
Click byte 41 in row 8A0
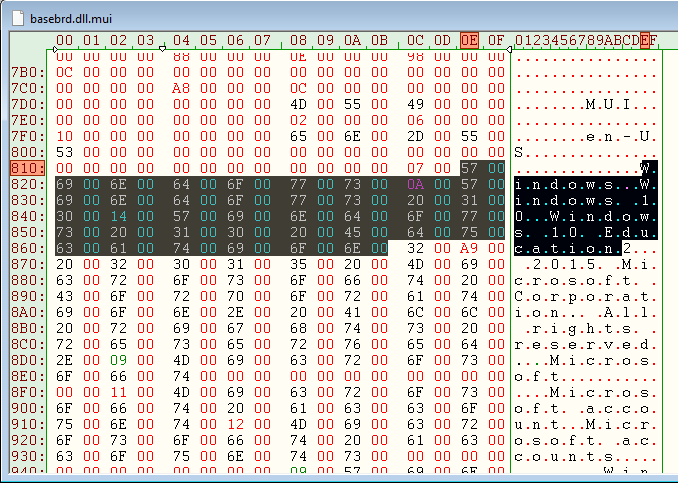click(352, 312)
